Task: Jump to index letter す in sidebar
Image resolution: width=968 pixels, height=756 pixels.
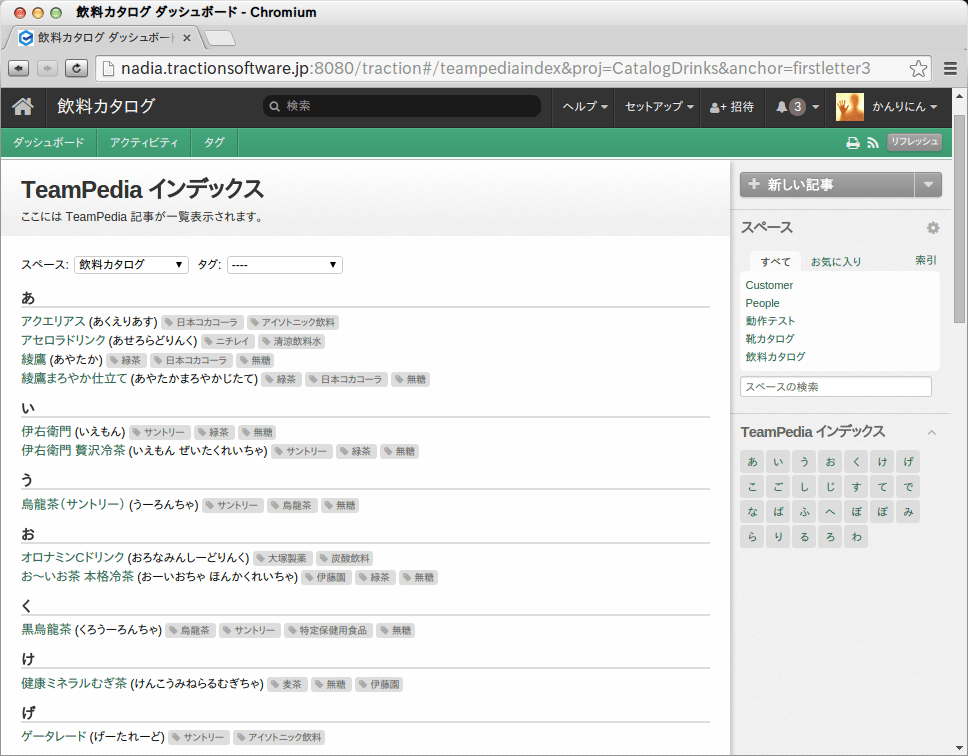Action: 856,487
